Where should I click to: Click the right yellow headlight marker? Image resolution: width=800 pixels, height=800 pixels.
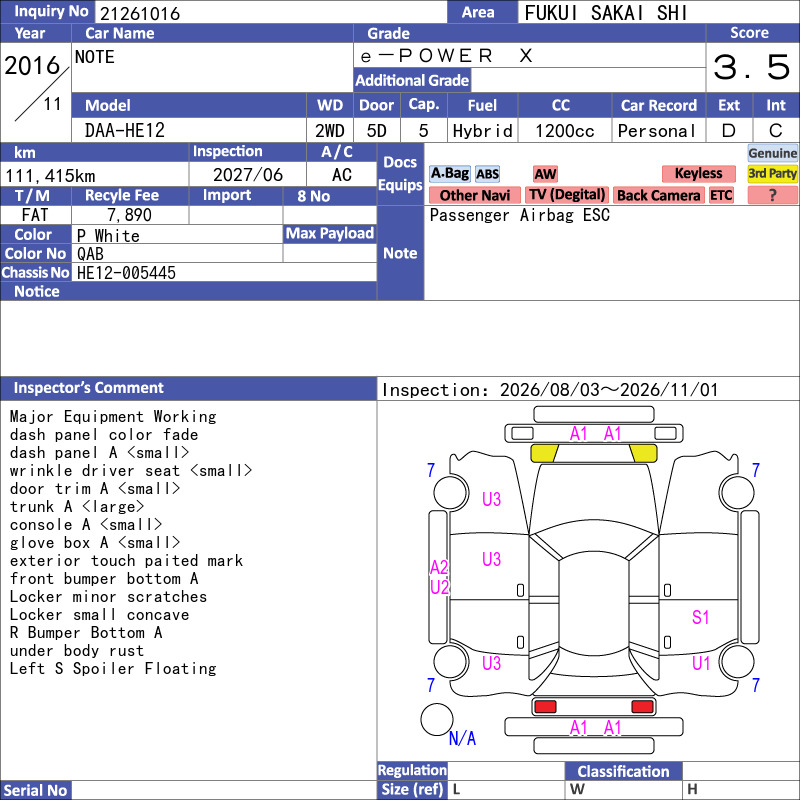pyautogui.click(x=643, y=454)
